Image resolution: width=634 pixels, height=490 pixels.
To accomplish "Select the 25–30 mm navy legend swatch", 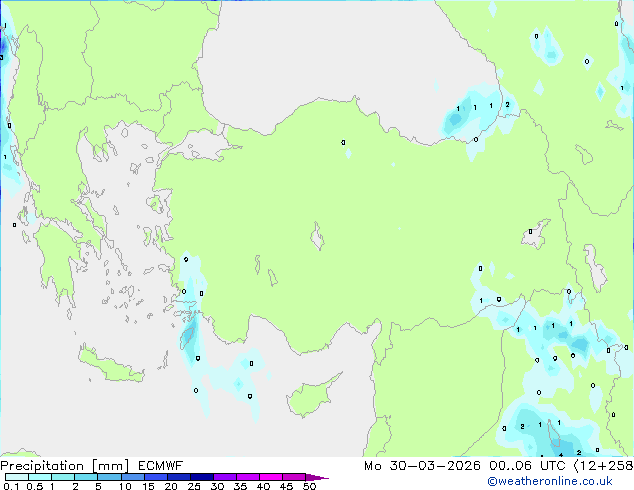I will pos(201,477).
